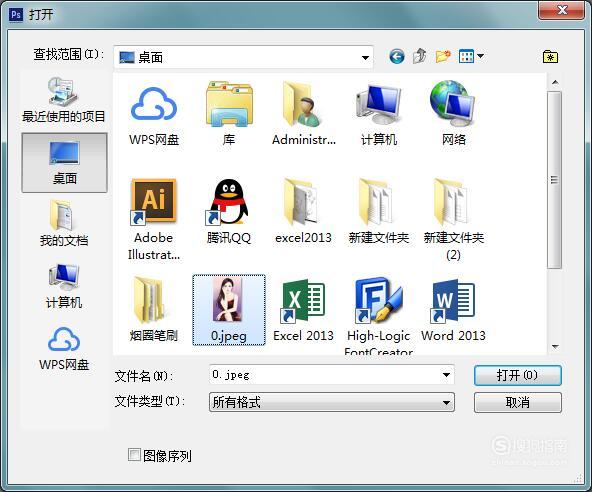Click the 打开 (Open) button
Image resolution: width=592 pixels, height=492 pixels.
pos(517,375)
